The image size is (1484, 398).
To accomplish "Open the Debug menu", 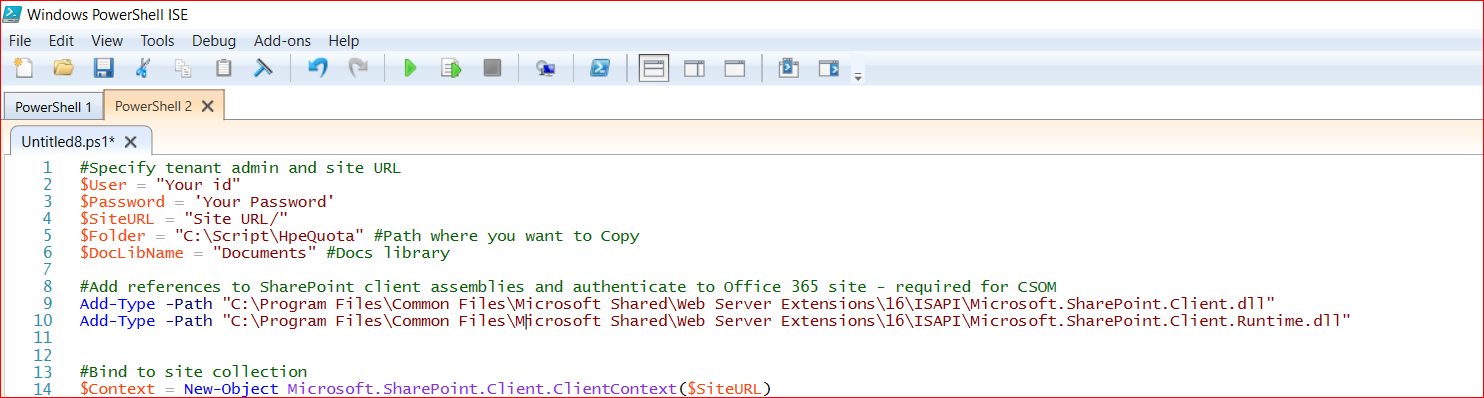I will (214, 41).
